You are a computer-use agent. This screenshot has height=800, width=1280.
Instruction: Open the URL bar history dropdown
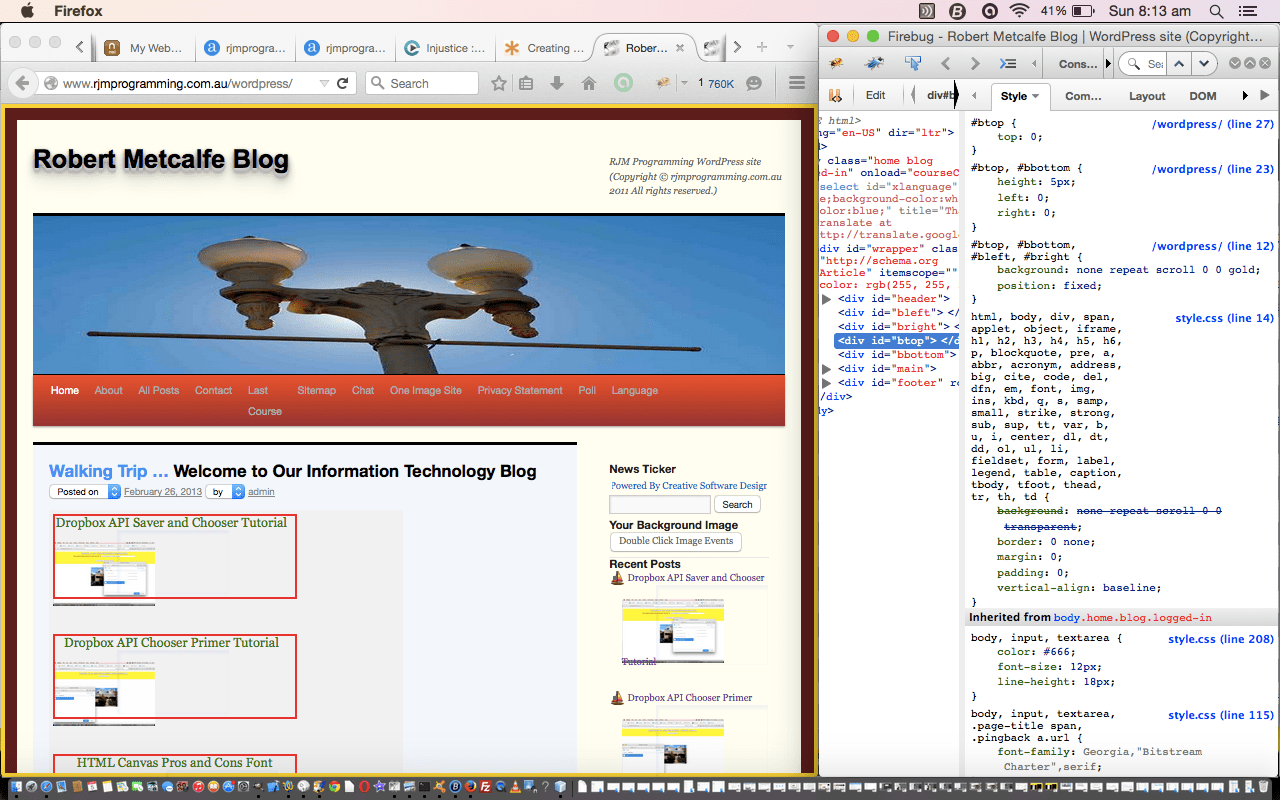tap(323, 83)
